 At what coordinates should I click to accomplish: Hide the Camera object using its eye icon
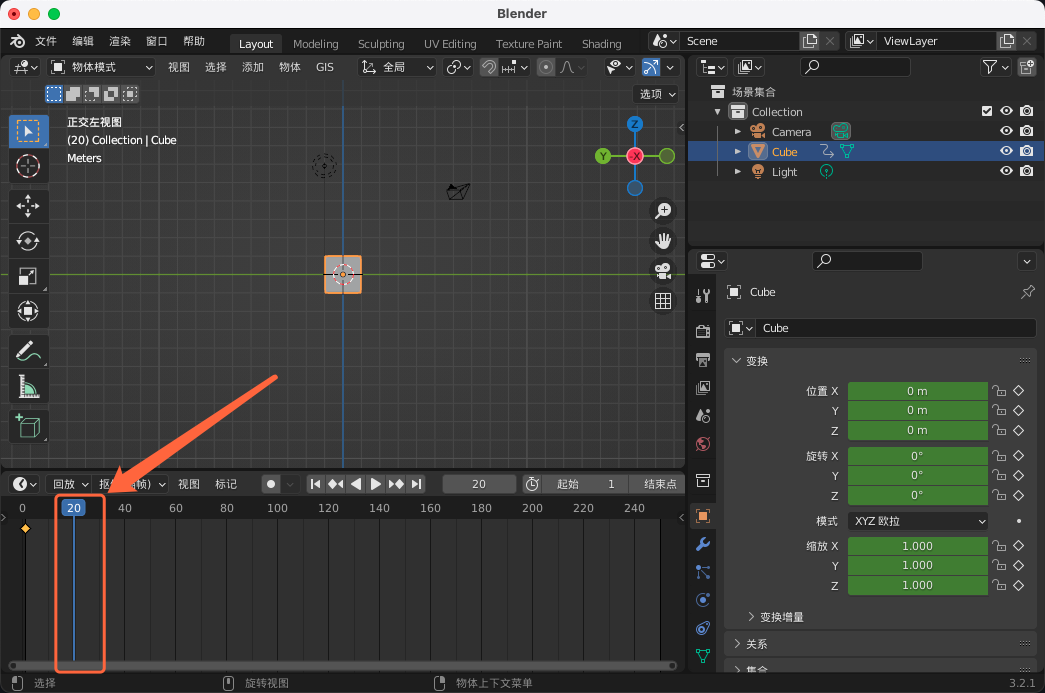[1007, 131]
